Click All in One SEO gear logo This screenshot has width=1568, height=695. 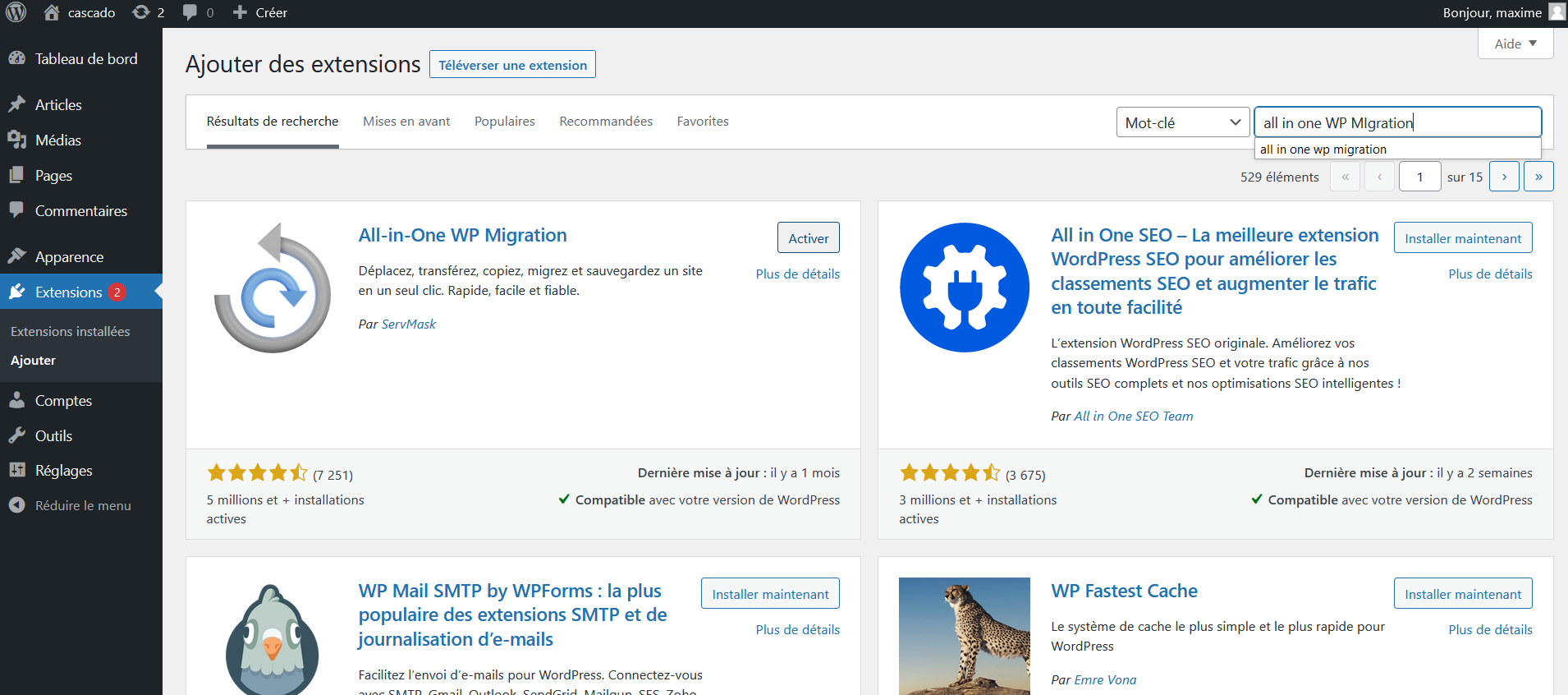point(965,288)
